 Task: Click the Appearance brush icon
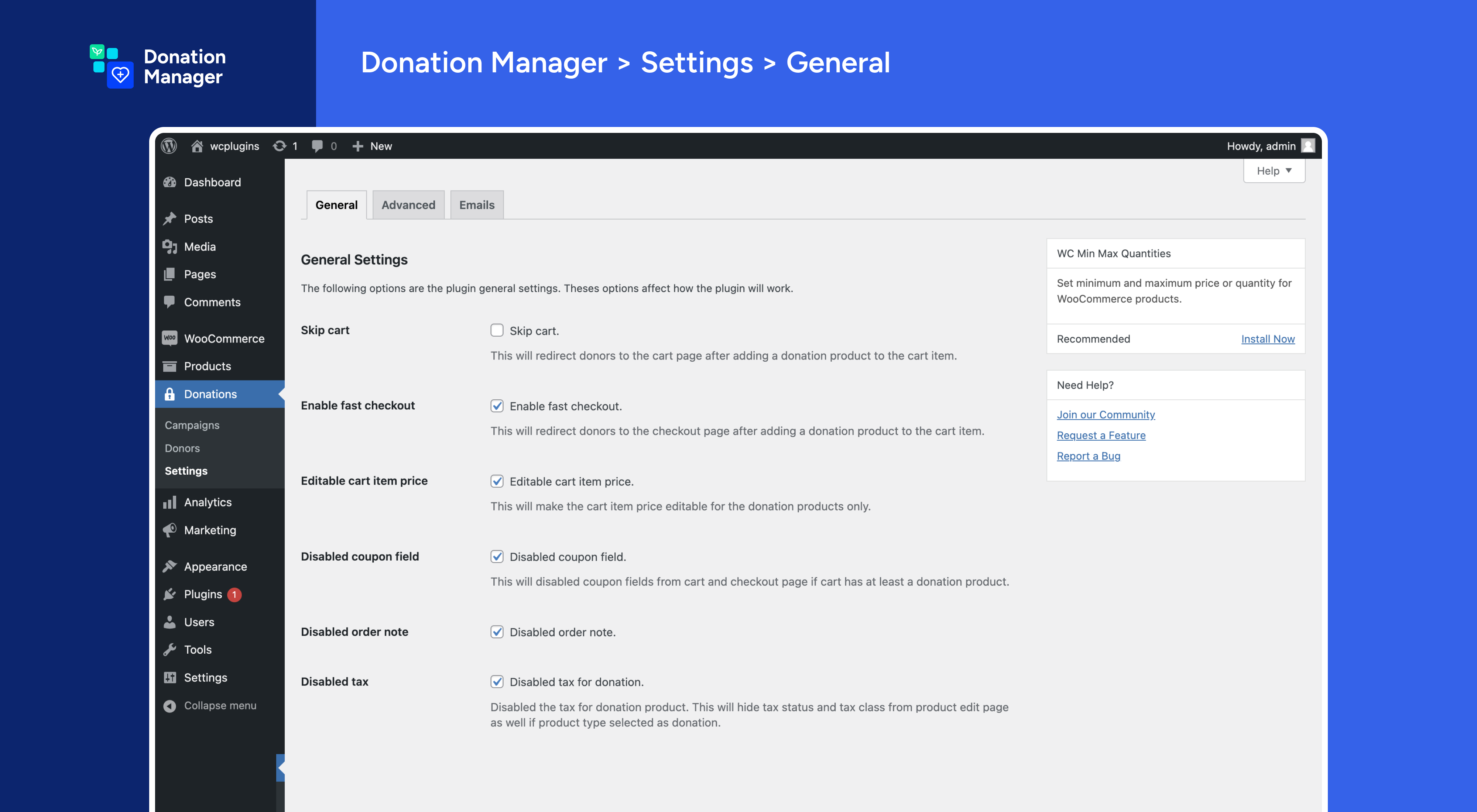tap(170, 566)
